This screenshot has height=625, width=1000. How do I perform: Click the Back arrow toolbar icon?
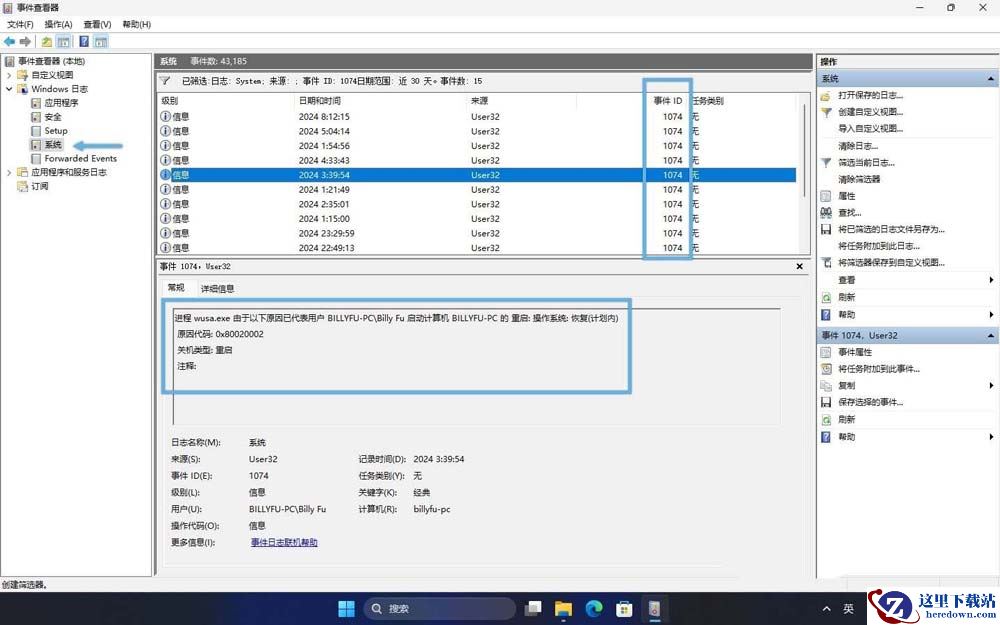click(x=10, y=42)
